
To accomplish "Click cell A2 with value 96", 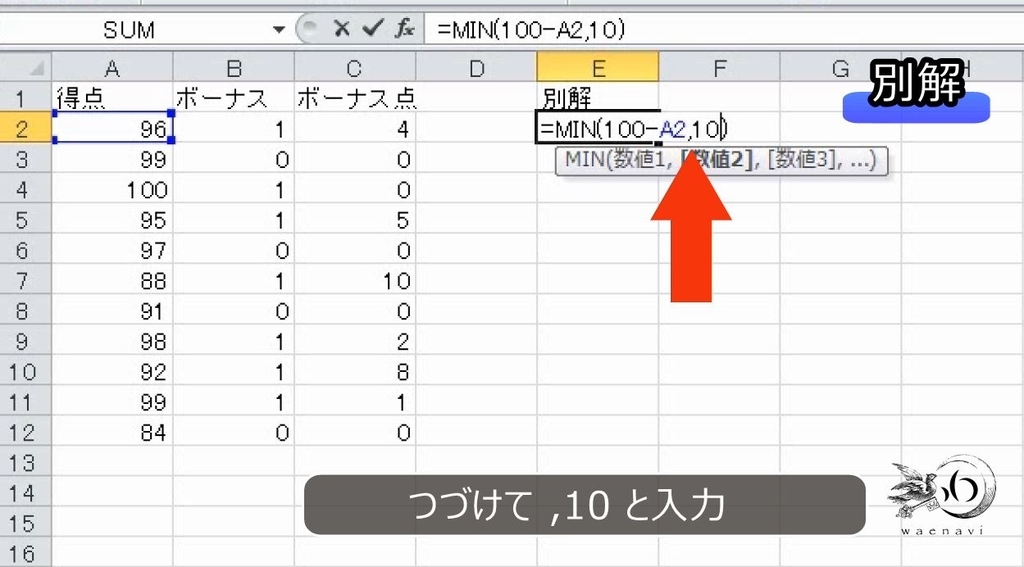I will point(112,129).
